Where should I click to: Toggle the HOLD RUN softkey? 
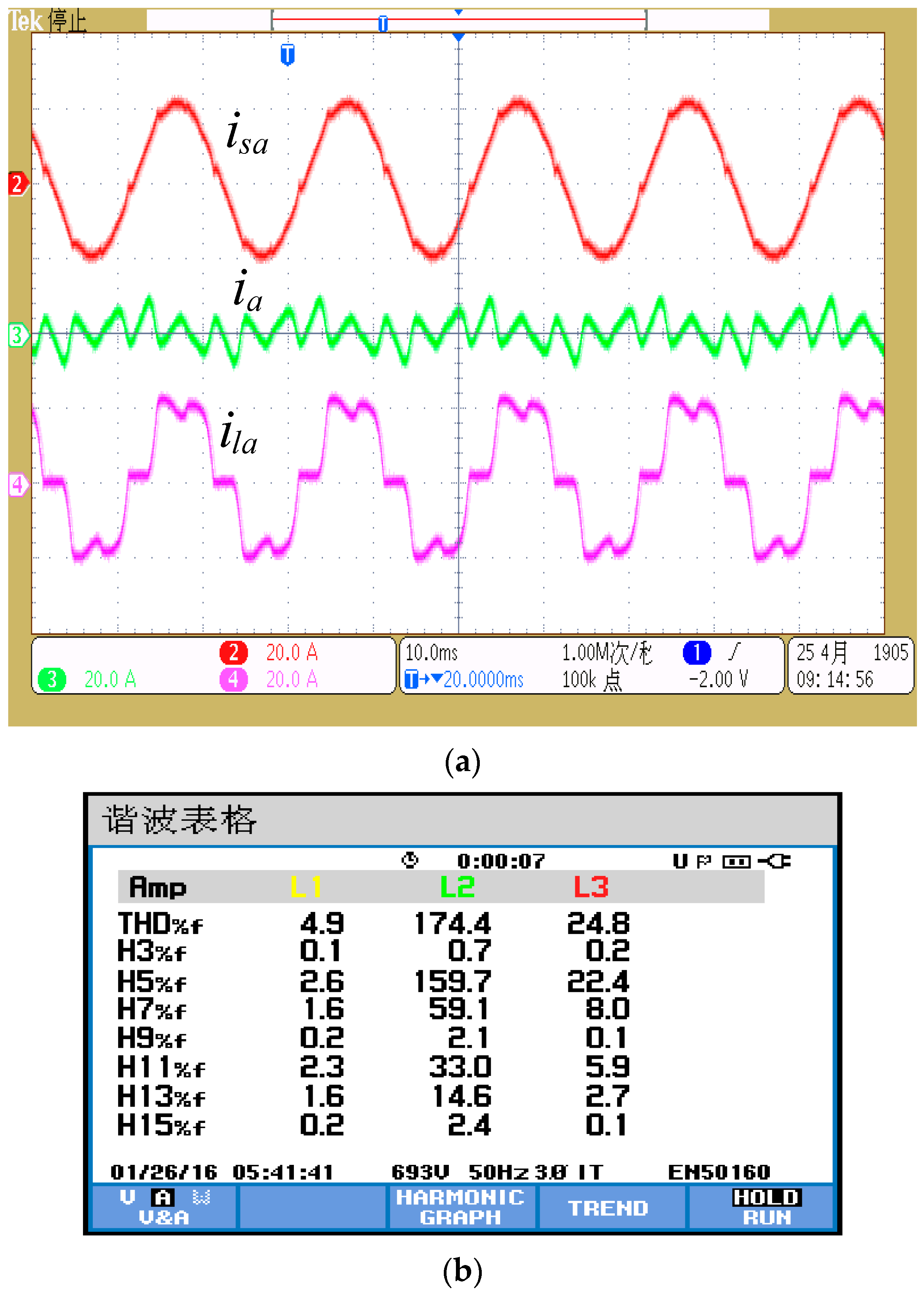766,1207
